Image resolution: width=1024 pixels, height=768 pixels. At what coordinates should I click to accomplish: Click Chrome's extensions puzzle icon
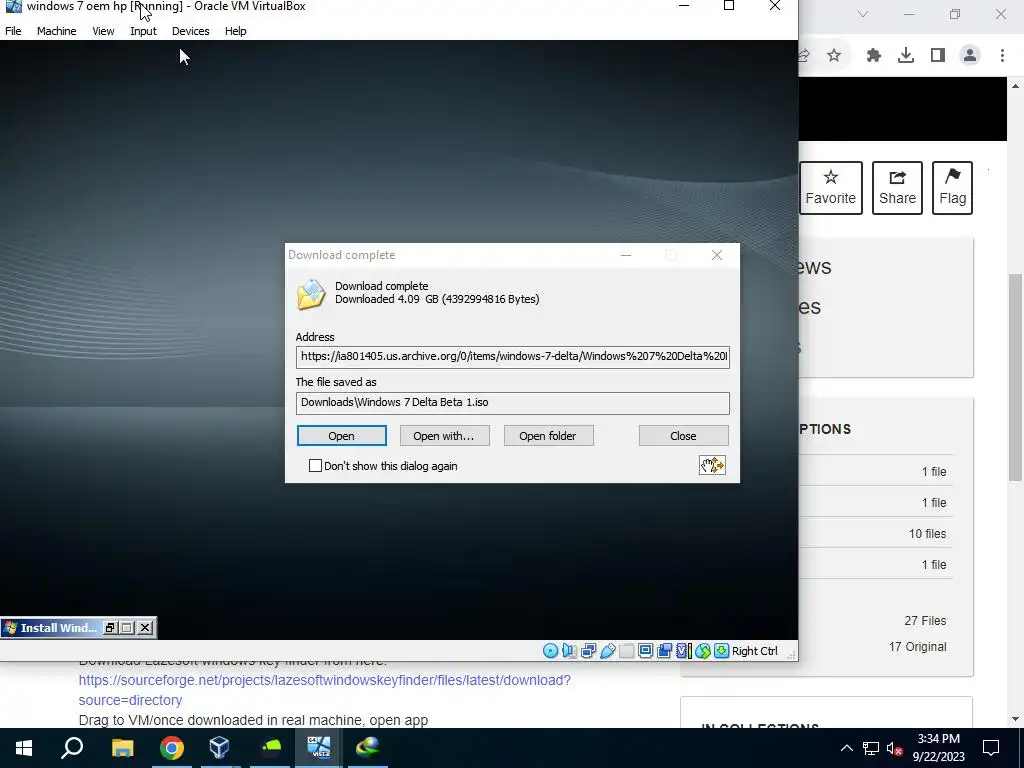(x=874, y=56)
